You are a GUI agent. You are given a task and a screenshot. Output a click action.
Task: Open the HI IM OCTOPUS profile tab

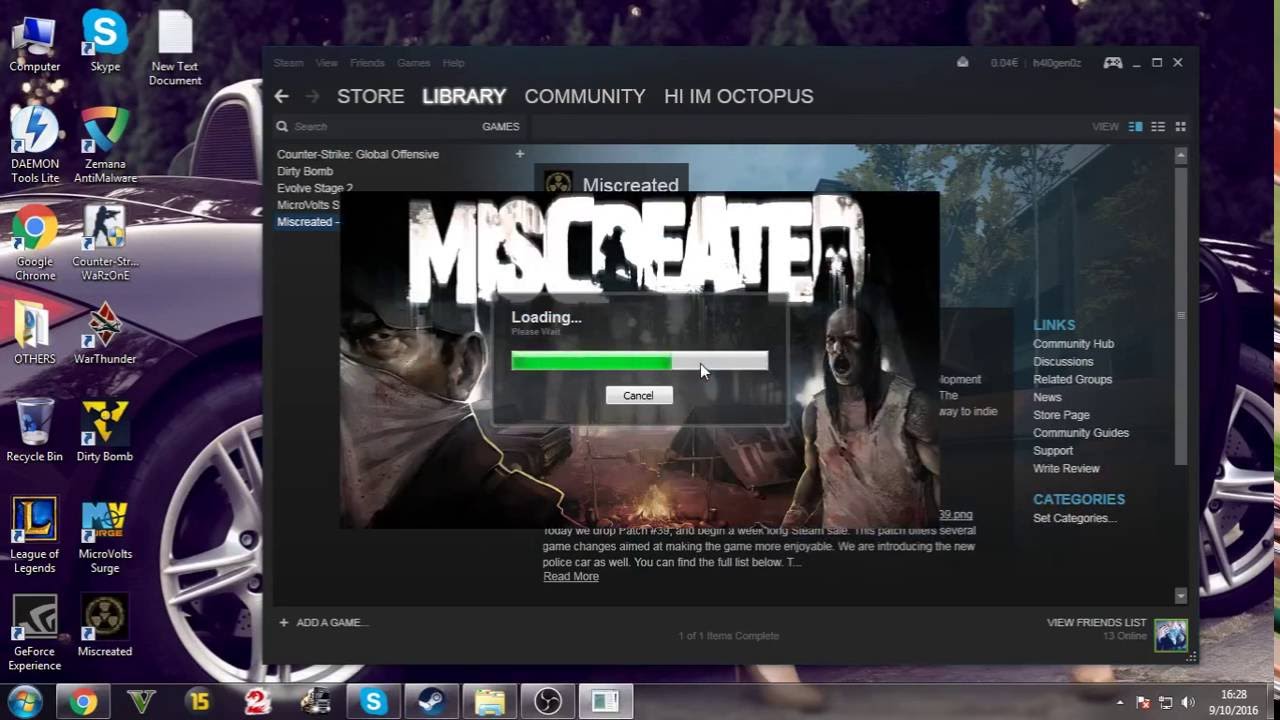(739, 96)
